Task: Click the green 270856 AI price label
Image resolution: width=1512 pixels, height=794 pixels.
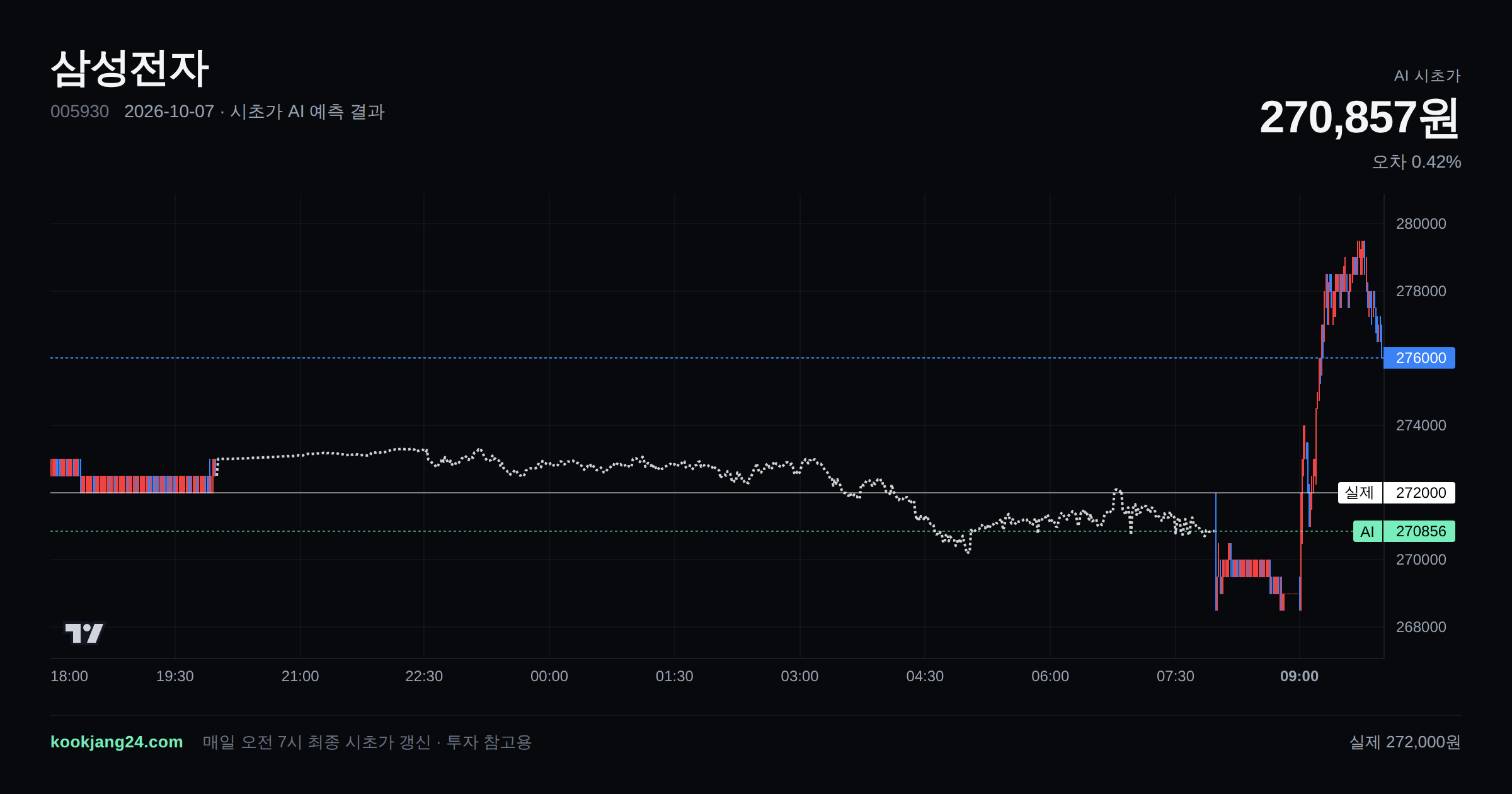Action: 1419,531
